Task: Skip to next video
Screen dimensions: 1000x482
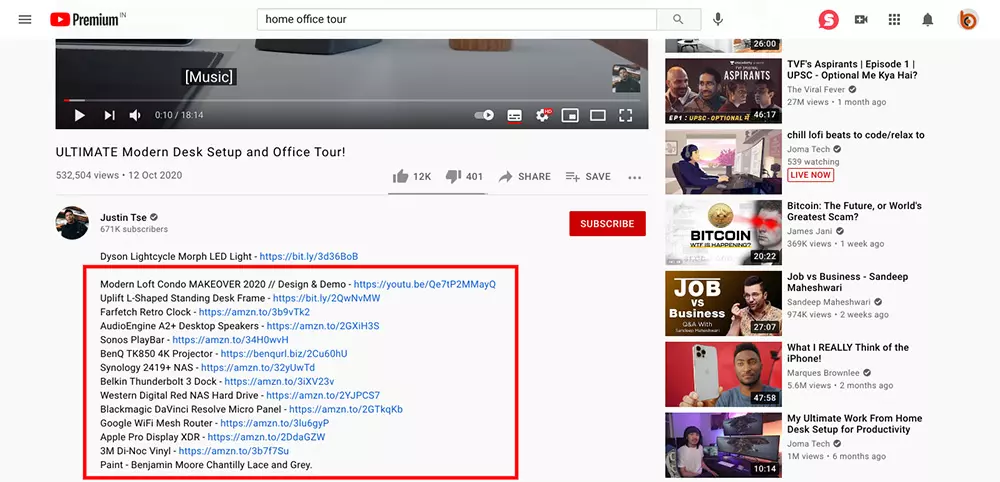Action: [x=109, y=115]
